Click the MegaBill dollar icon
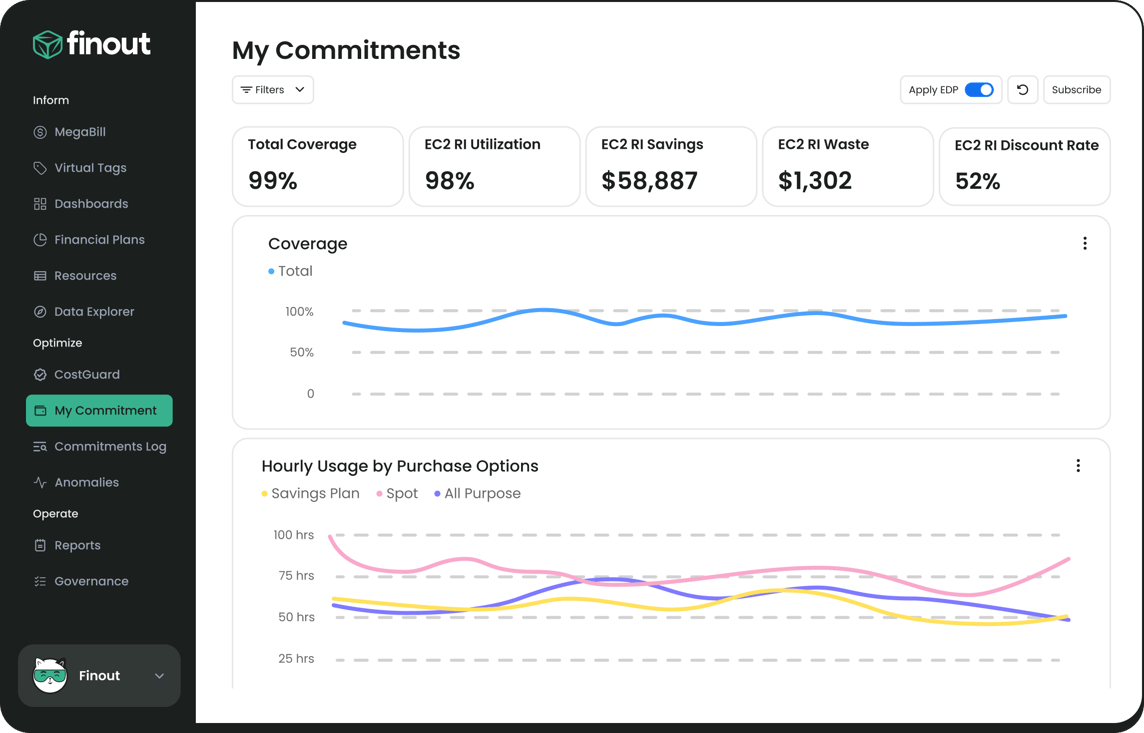Viewport: 1144px width, 733px height. tap(40, 132)
